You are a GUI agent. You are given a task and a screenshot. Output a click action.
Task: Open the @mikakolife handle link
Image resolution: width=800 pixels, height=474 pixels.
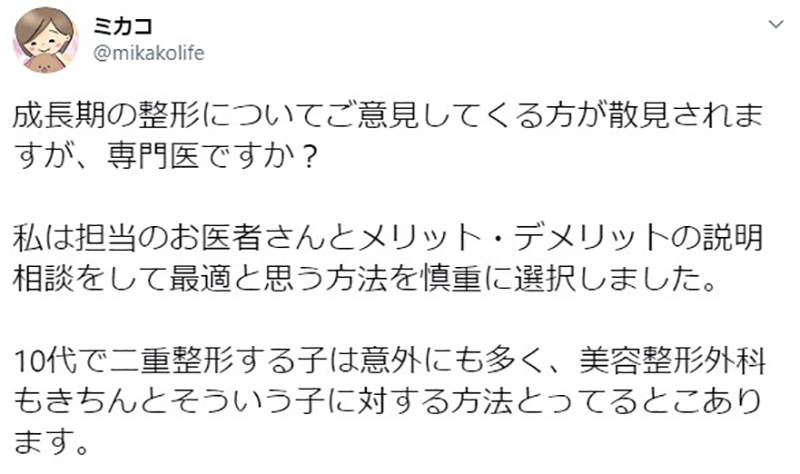click(148, 53)
